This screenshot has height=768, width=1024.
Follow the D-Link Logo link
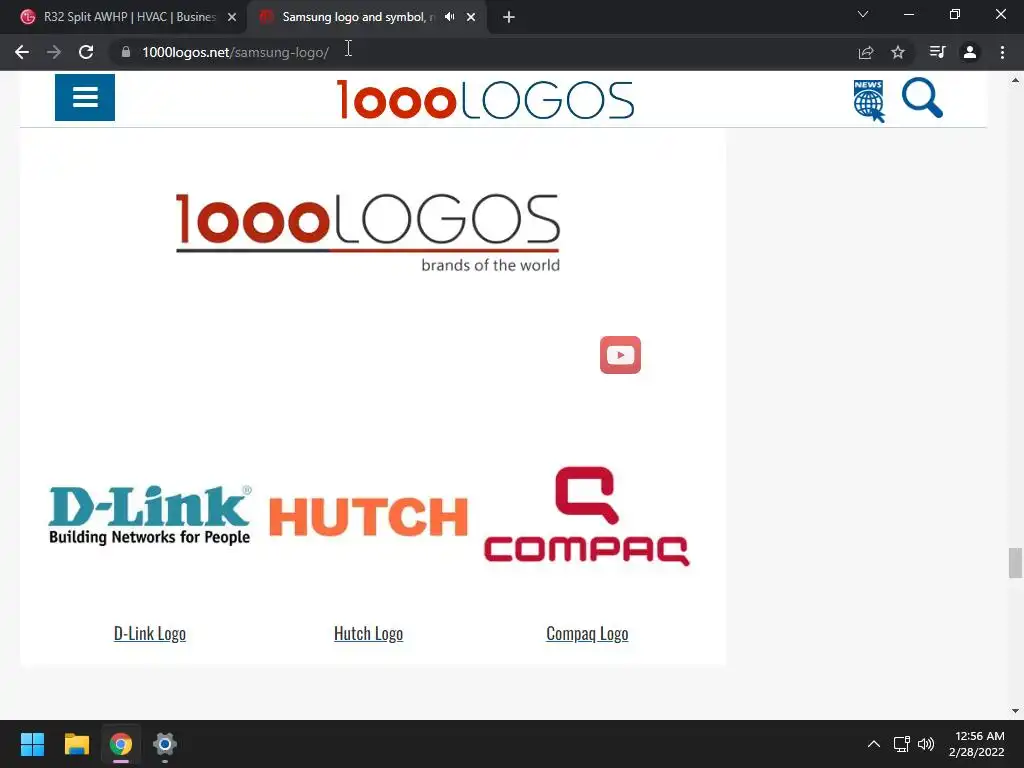coord(150,633)
